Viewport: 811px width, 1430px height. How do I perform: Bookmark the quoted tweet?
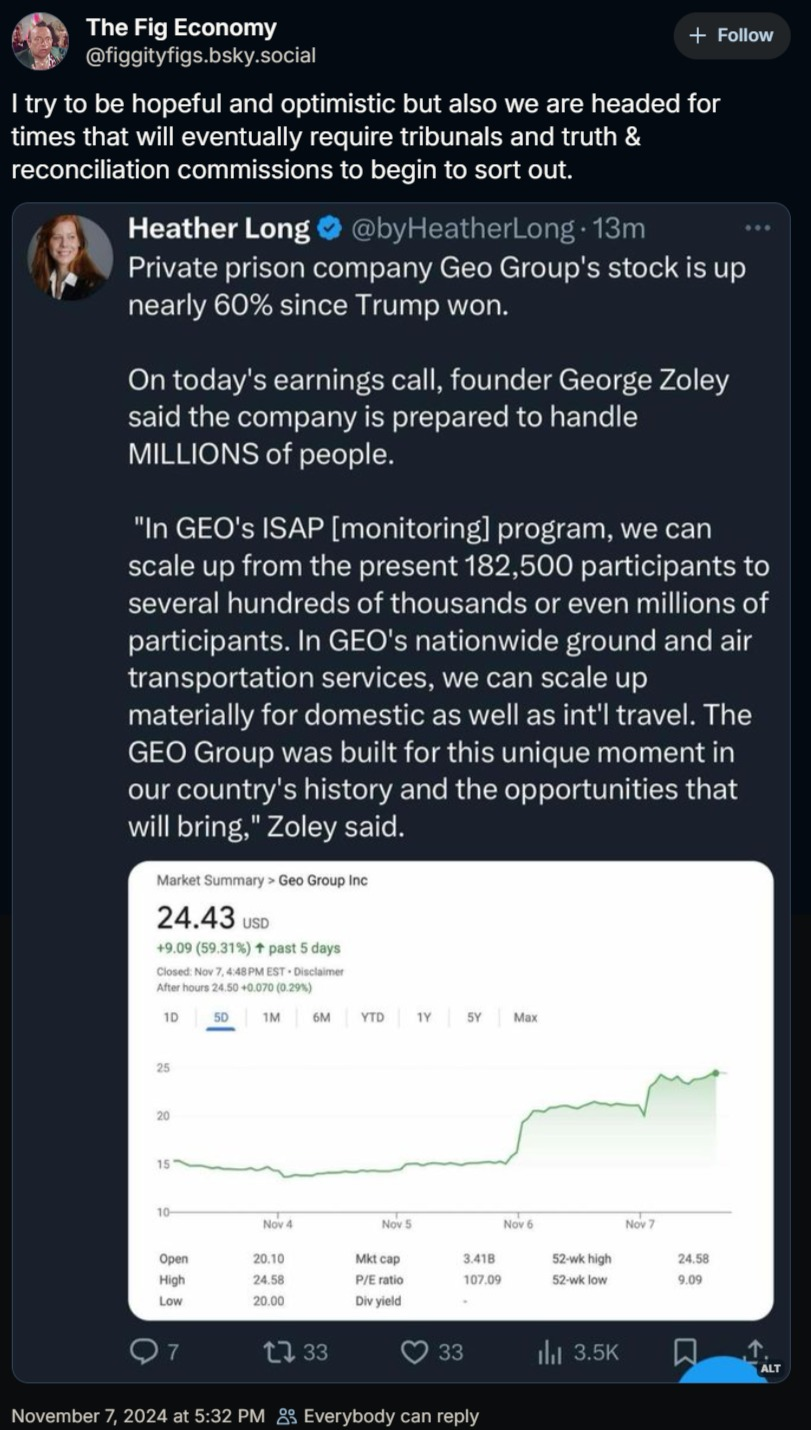point(685,1352)
